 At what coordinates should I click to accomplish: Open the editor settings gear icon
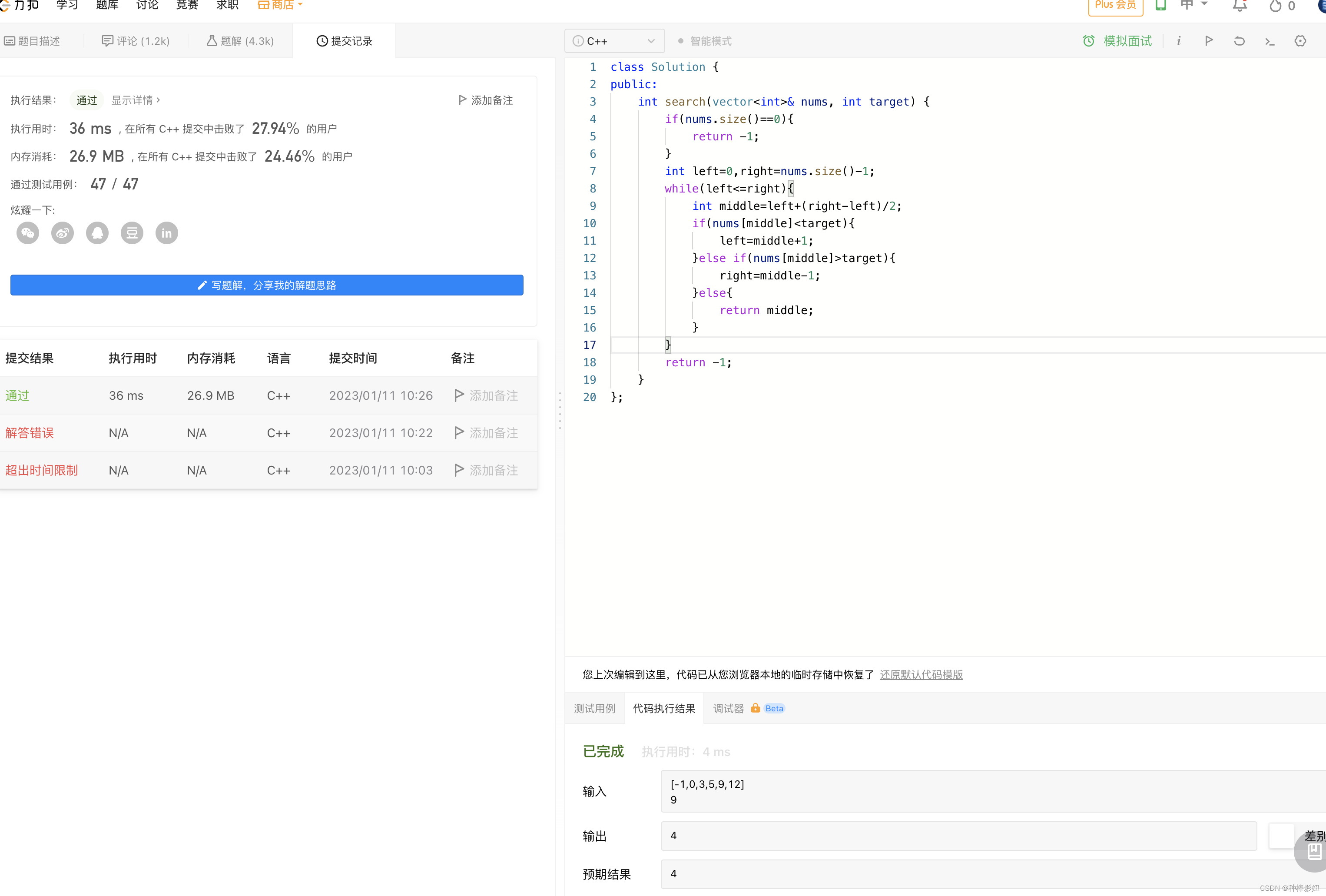pyautogui.click(x=1300, y=40)
